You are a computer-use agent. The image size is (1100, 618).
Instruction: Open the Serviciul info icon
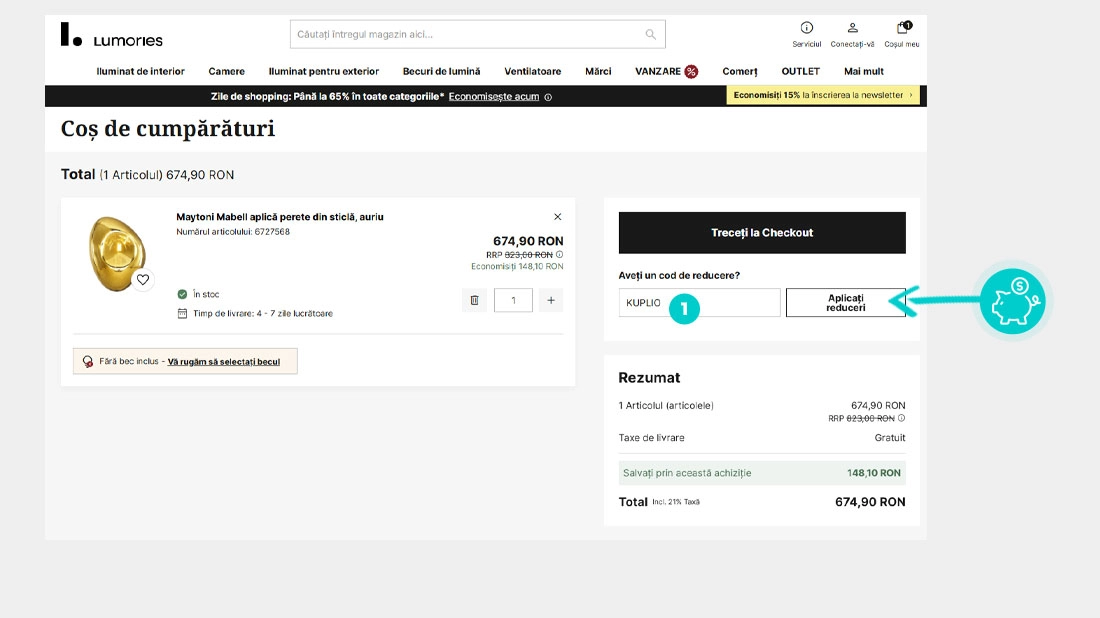point(807,28)
